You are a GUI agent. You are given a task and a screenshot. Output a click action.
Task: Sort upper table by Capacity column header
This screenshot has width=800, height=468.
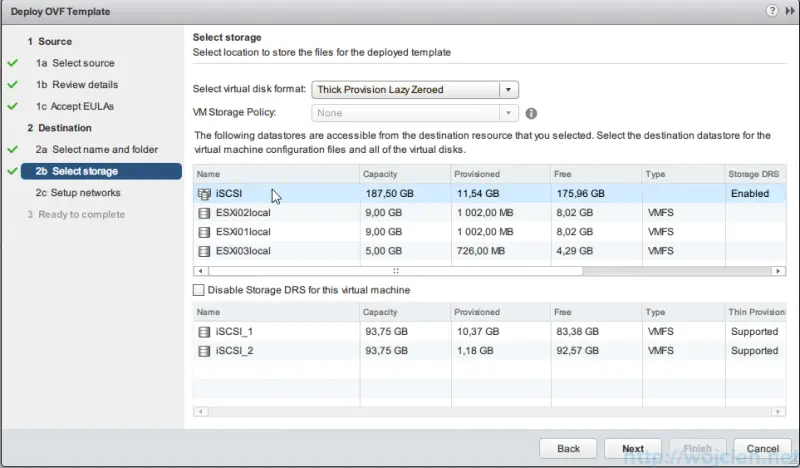coord(405,174)
